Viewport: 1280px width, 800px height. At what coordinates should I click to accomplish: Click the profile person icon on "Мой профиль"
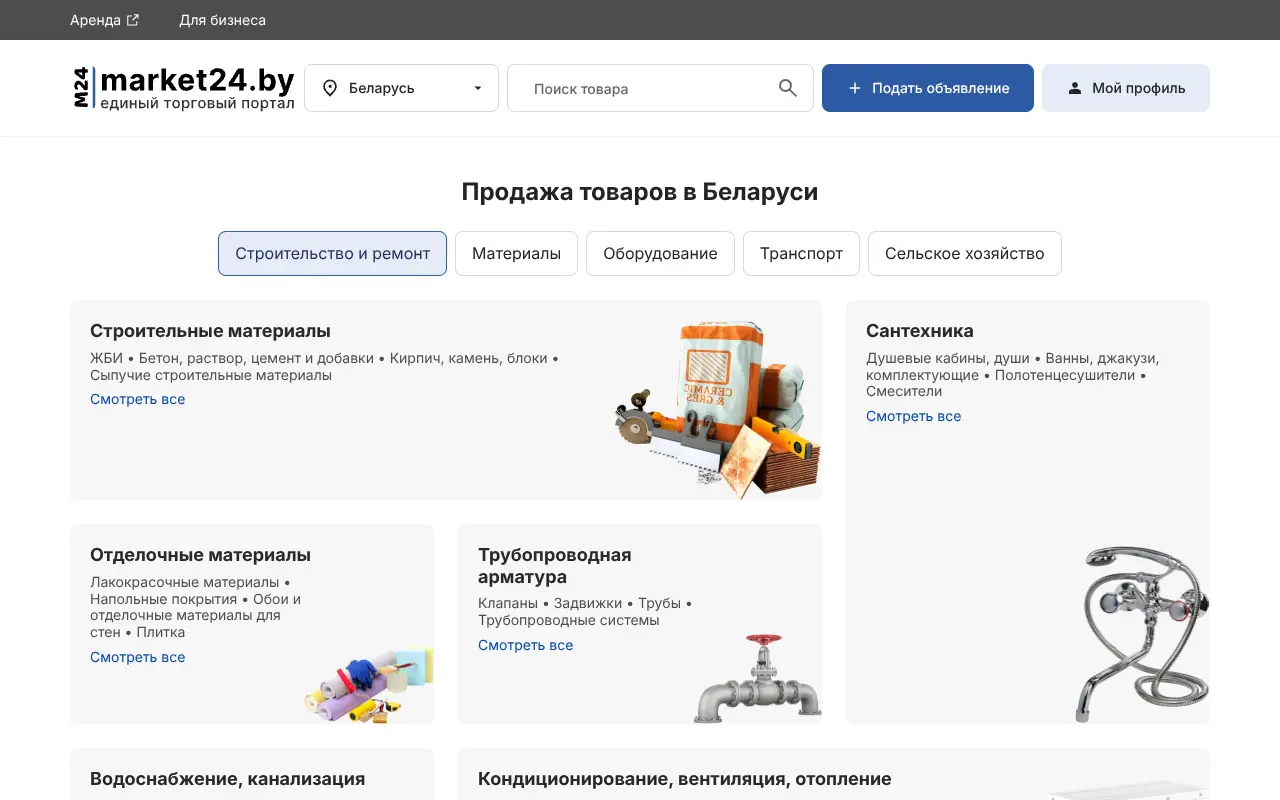1073,88
